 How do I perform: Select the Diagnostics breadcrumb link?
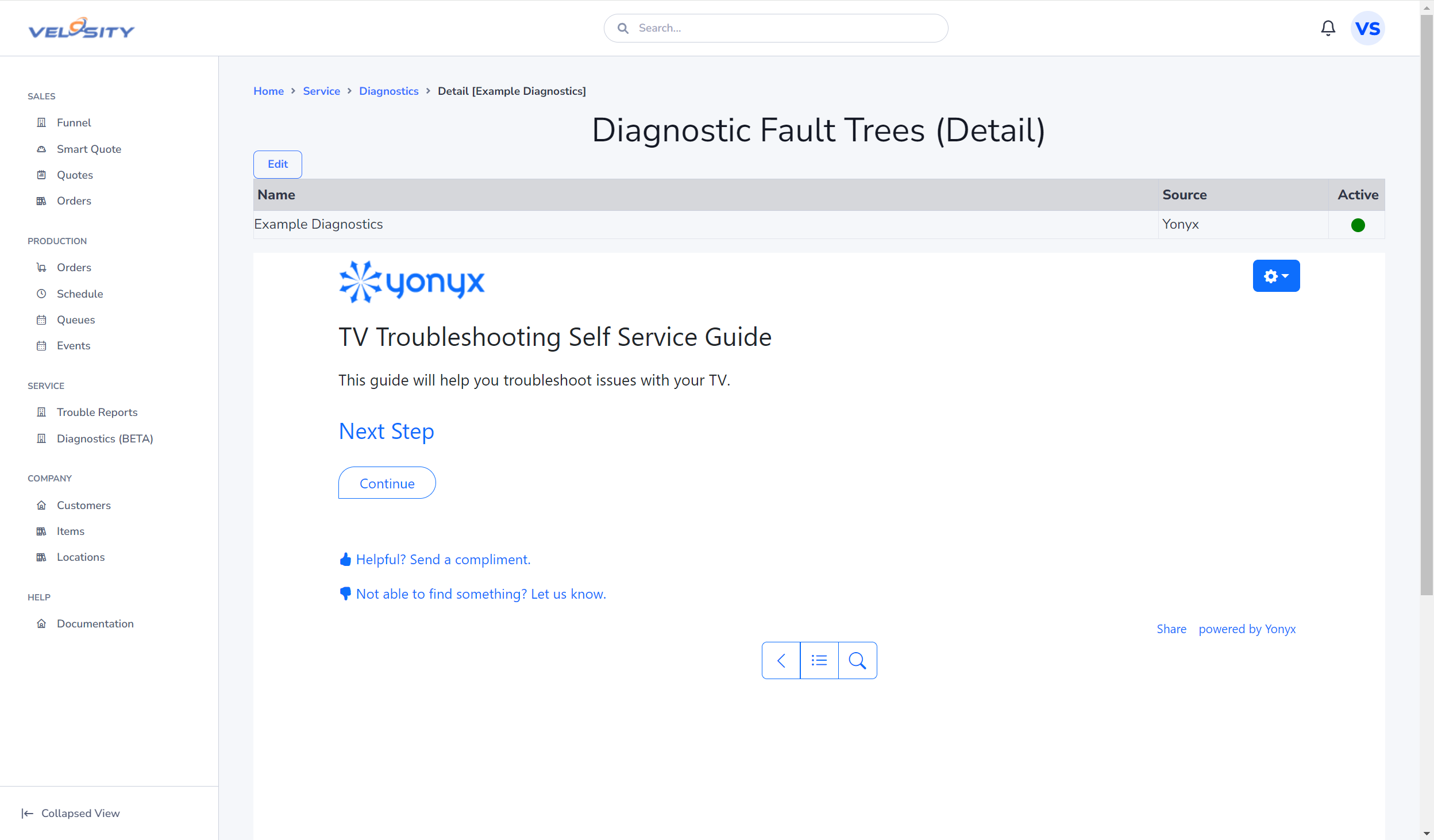pos(388,91)
